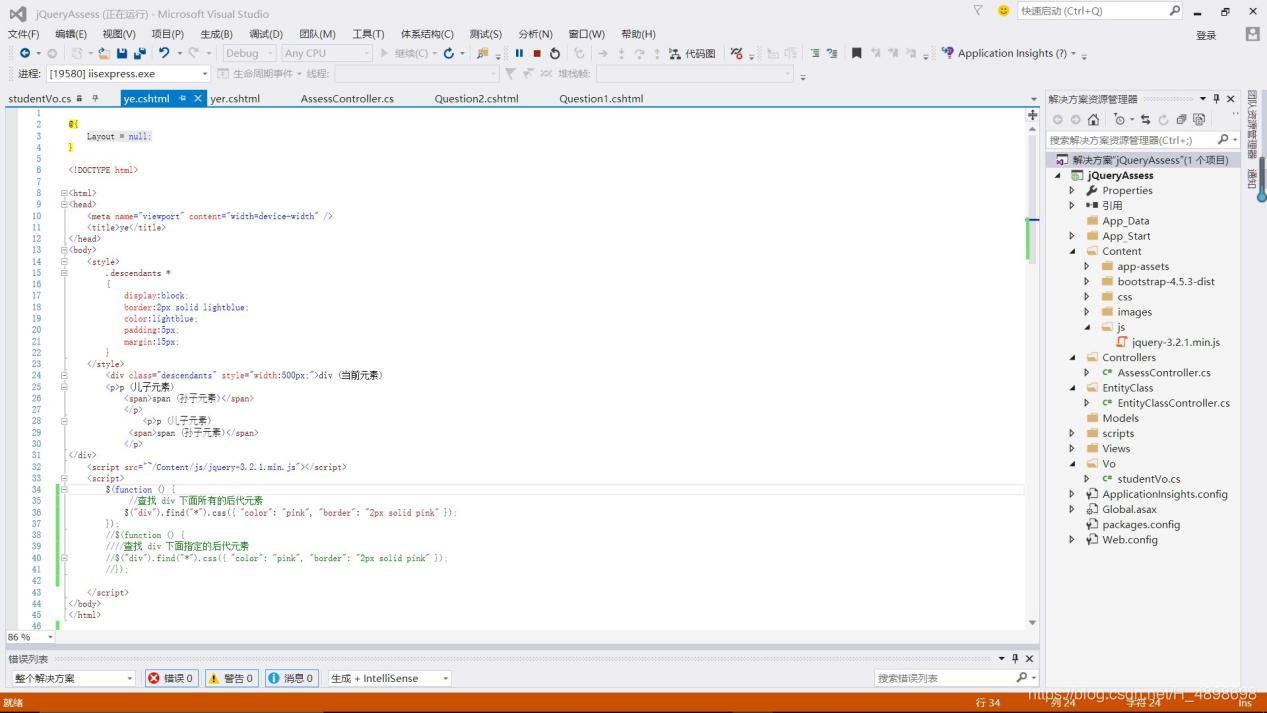Click the editor vertical scrollbar down arrow

1033,622
